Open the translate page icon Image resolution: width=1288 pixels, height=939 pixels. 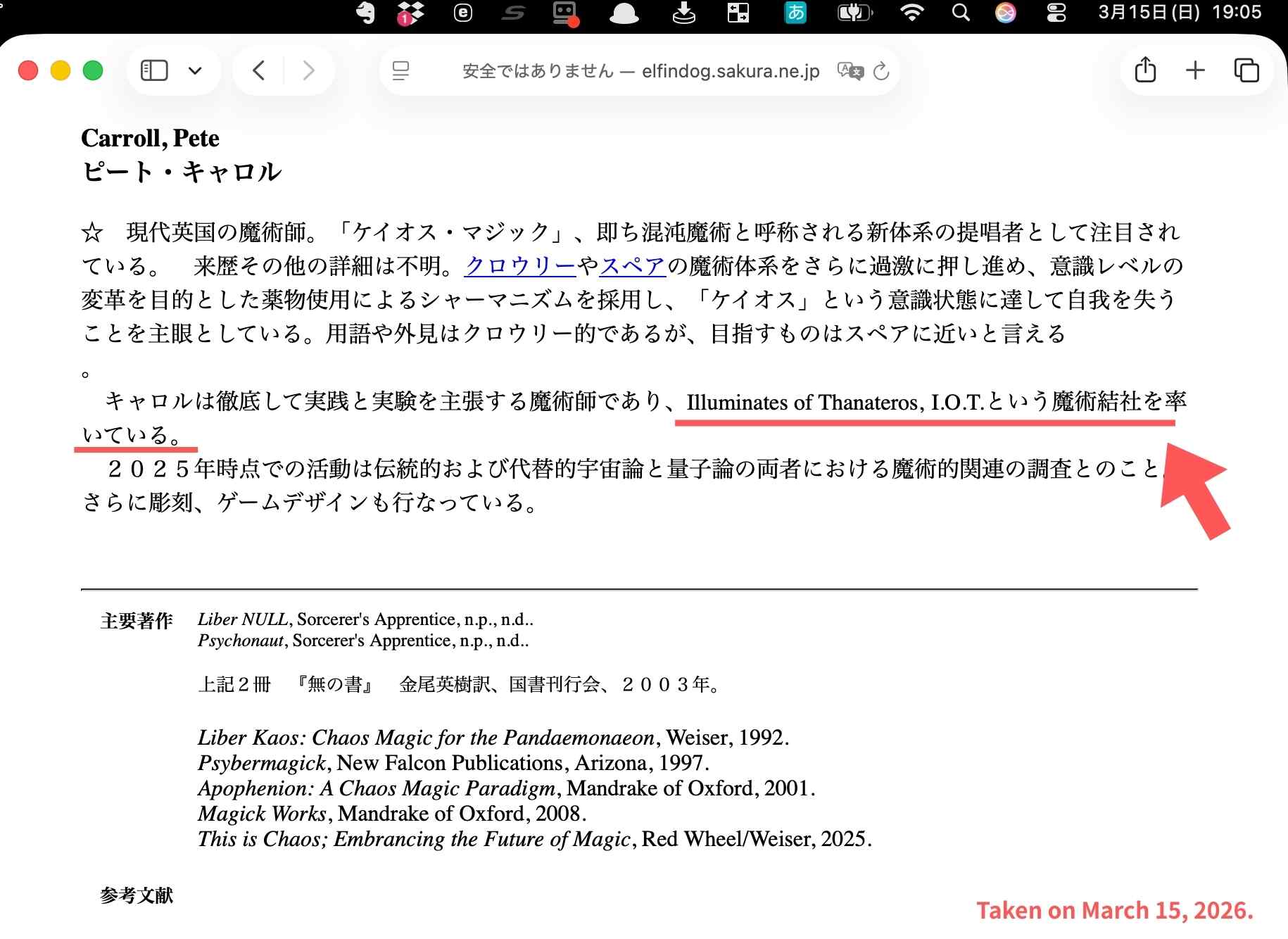pyautogui.click(x=850, y=70)
